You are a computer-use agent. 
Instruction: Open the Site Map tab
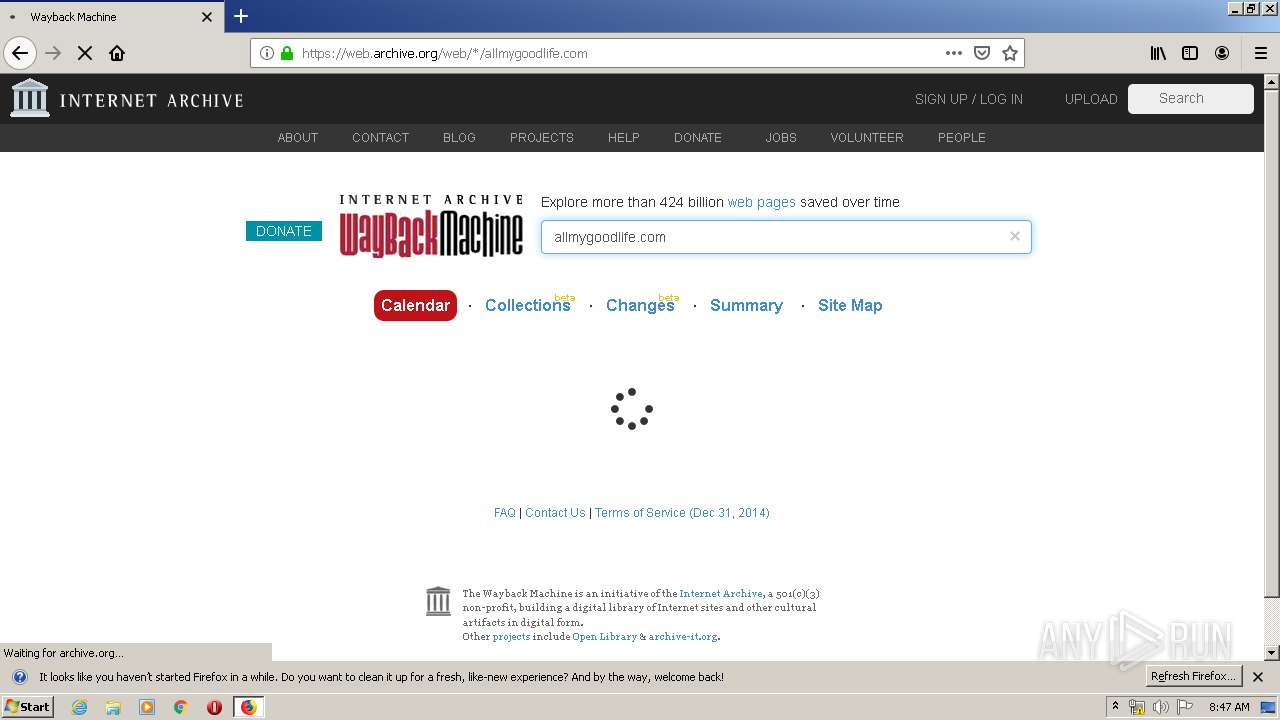850,305
